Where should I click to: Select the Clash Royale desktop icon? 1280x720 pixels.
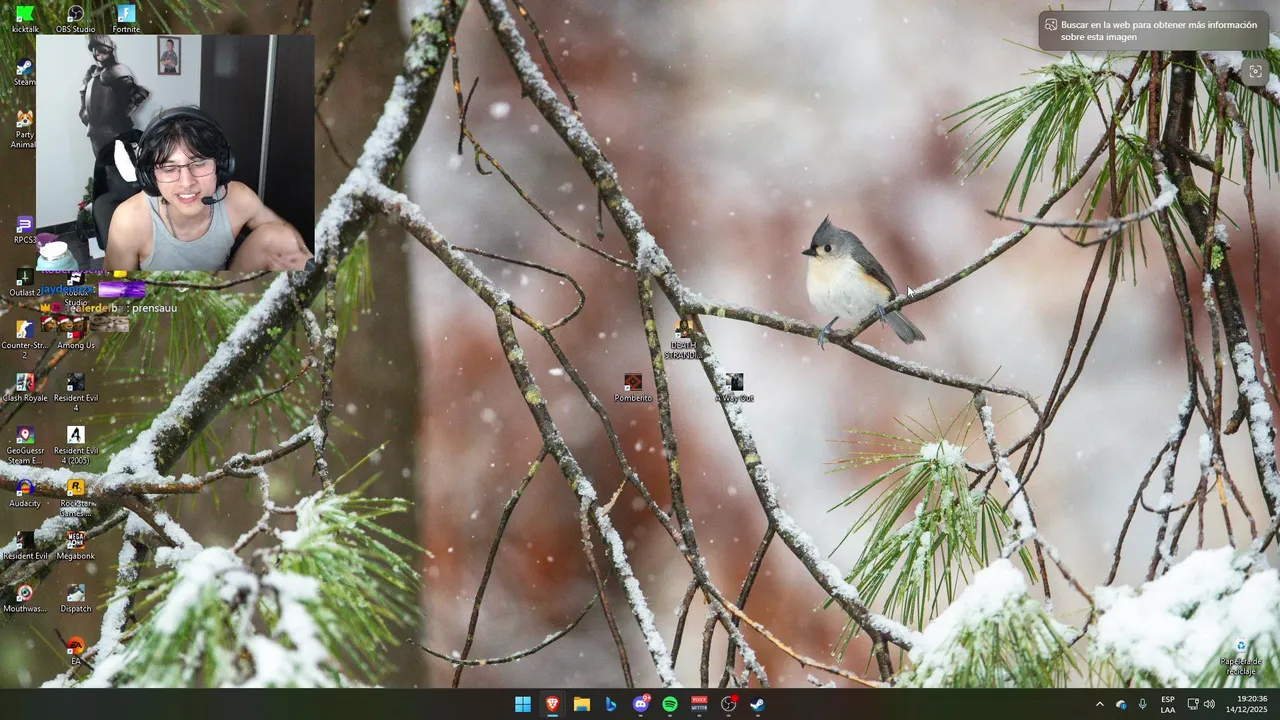pyautogui.click(x=24, y=387)
